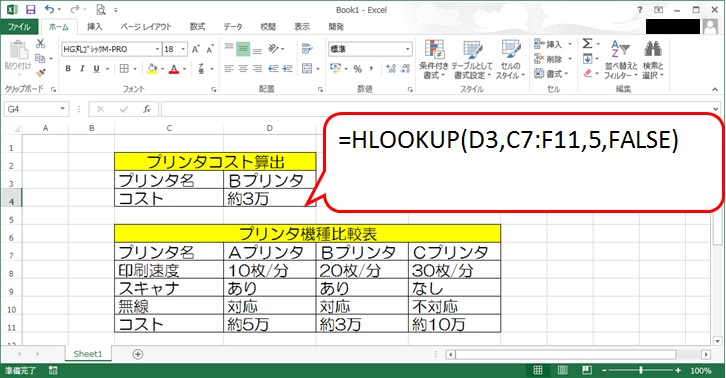The height and width of the screenshot is (378, 726).
Task: Click decrease decimal icon
Action: click(x=406, y=69)
